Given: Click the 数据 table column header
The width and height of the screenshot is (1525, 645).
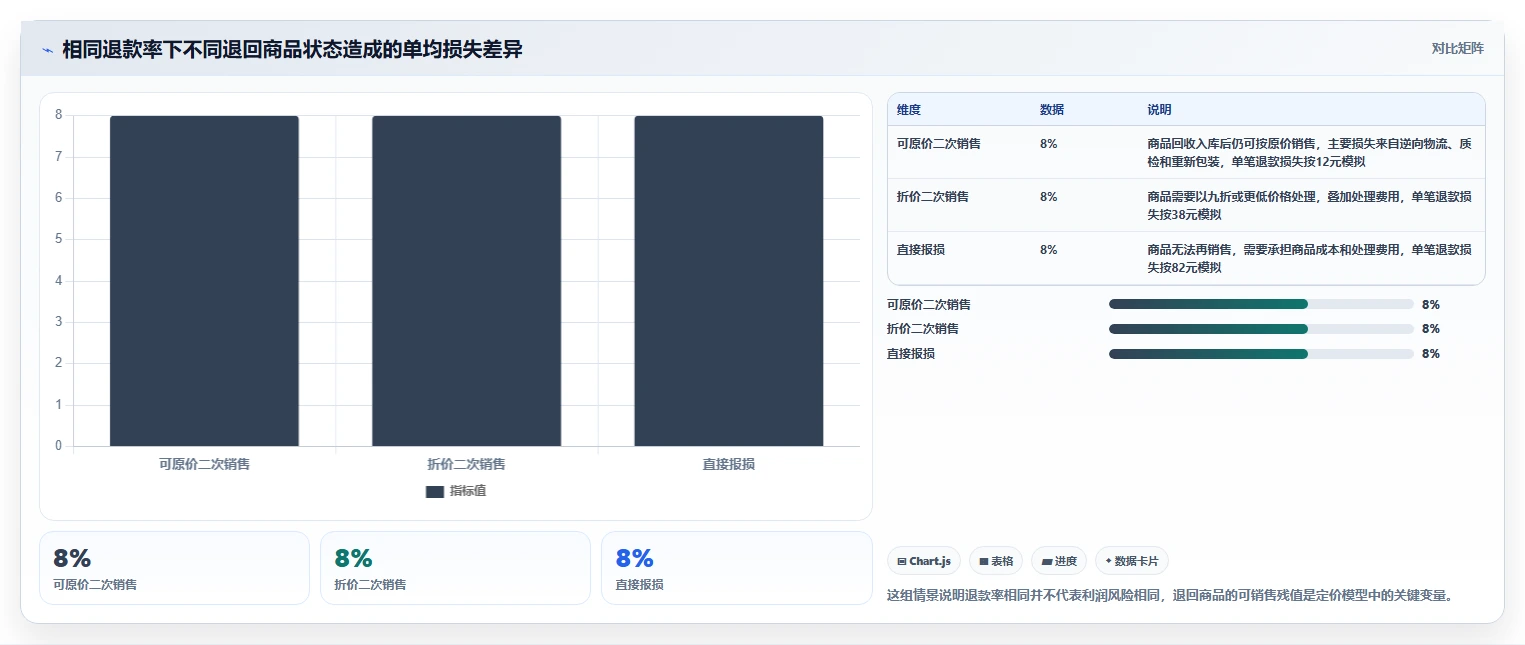Looking at the screenshot, I should (x=1052, y=110).
